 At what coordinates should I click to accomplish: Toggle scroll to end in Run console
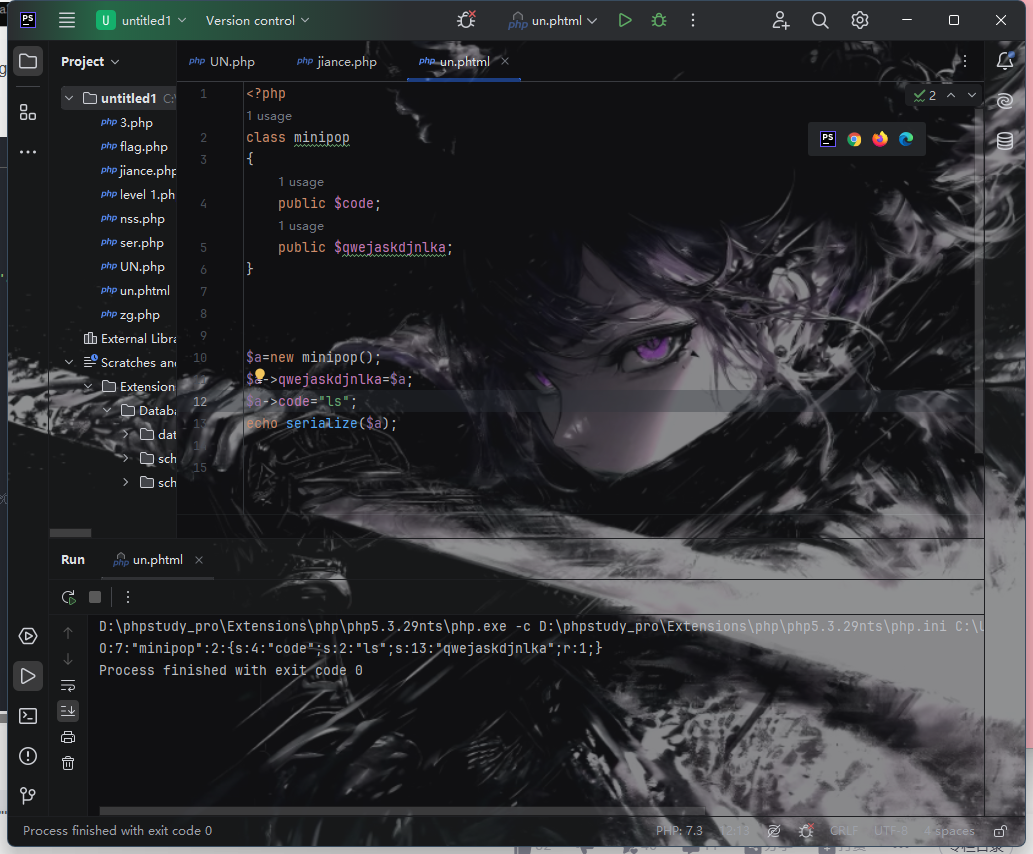68,710
